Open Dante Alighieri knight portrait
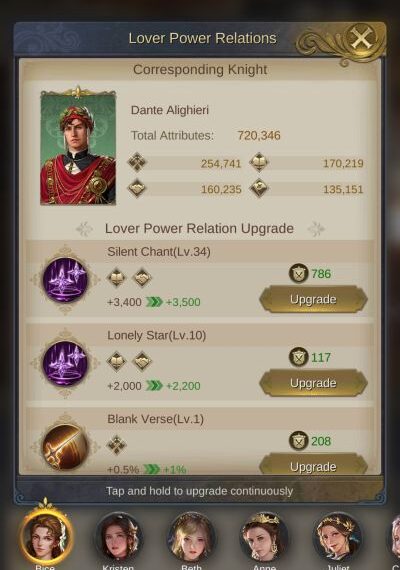The width and height of the screenshot is (400, 570). (x=78, y=146)
